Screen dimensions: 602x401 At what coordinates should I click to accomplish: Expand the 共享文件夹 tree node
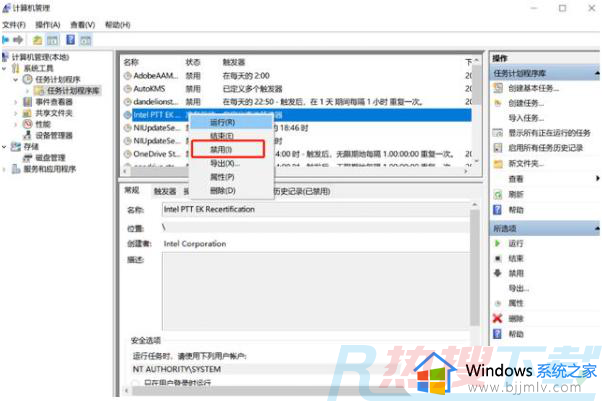(x=16, y=113)
